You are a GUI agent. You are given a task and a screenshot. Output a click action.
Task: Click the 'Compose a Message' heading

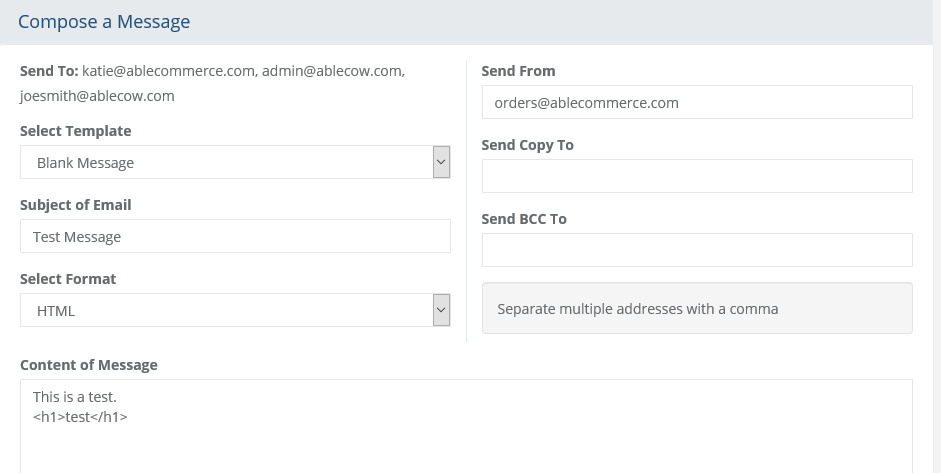point(104,21)
